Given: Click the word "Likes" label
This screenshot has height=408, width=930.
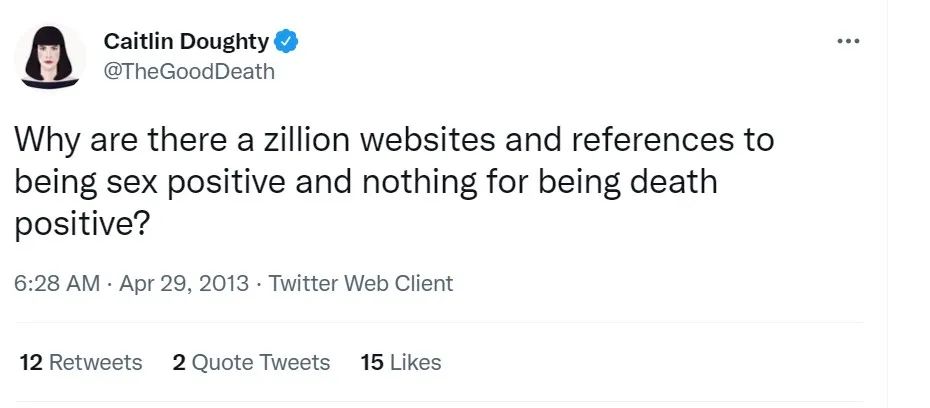Looking at the screenshot, I should click(x=415, y=362).
